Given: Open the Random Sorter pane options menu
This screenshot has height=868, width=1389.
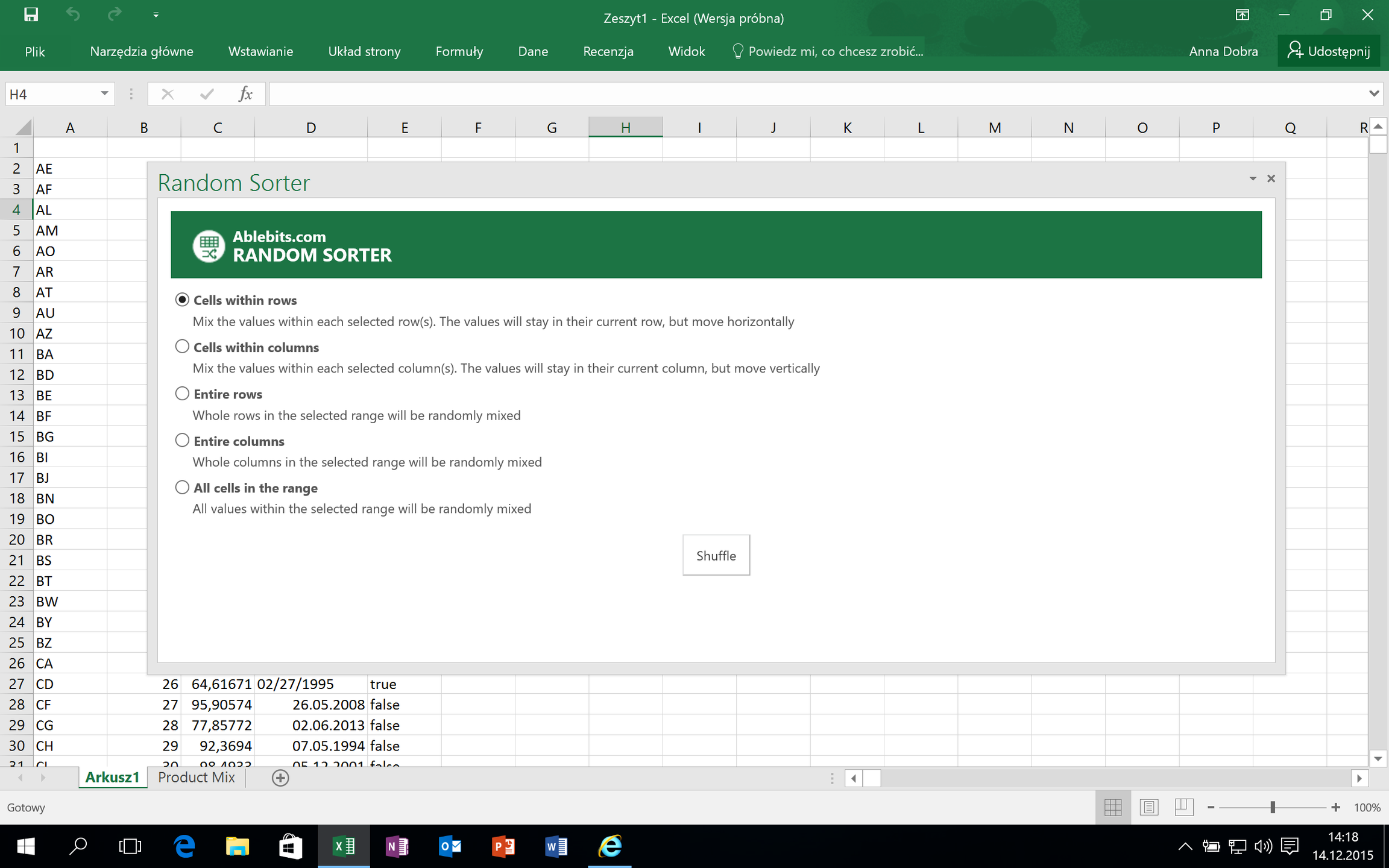Looking at the screenshot, I should pos(1253,178).
